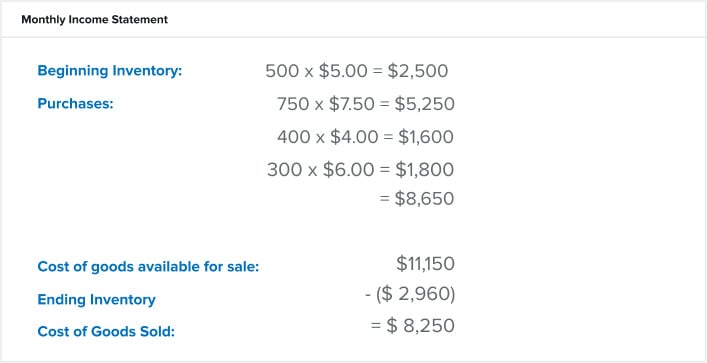
Task: Select Cost of goods available for sale label
Action: (x=148, y=267)
